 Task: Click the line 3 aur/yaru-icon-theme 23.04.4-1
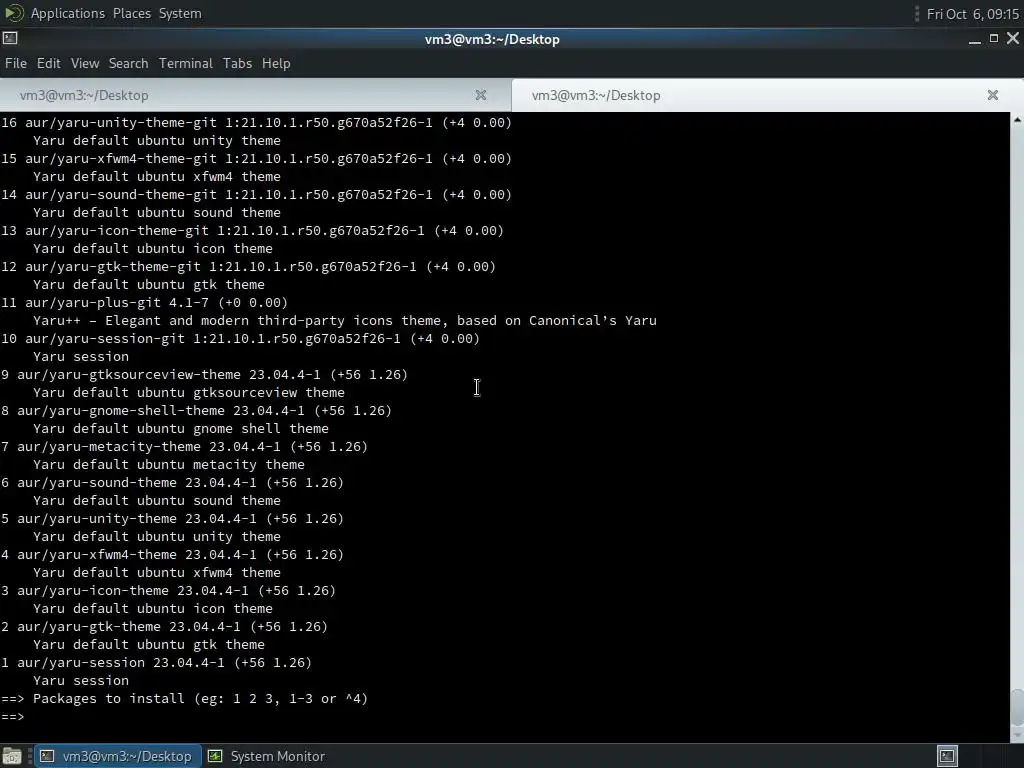pos(168,590)
